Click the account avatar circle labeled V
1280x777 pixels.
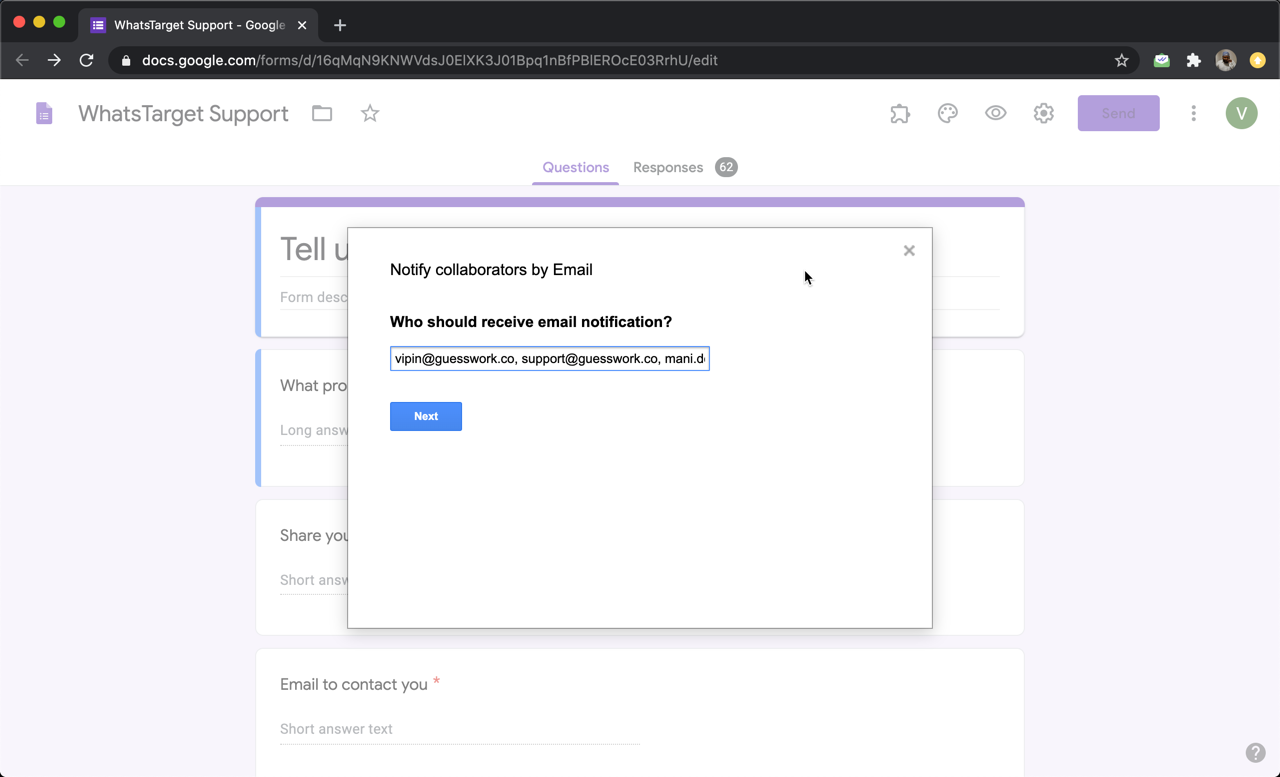click(1241, 113)
